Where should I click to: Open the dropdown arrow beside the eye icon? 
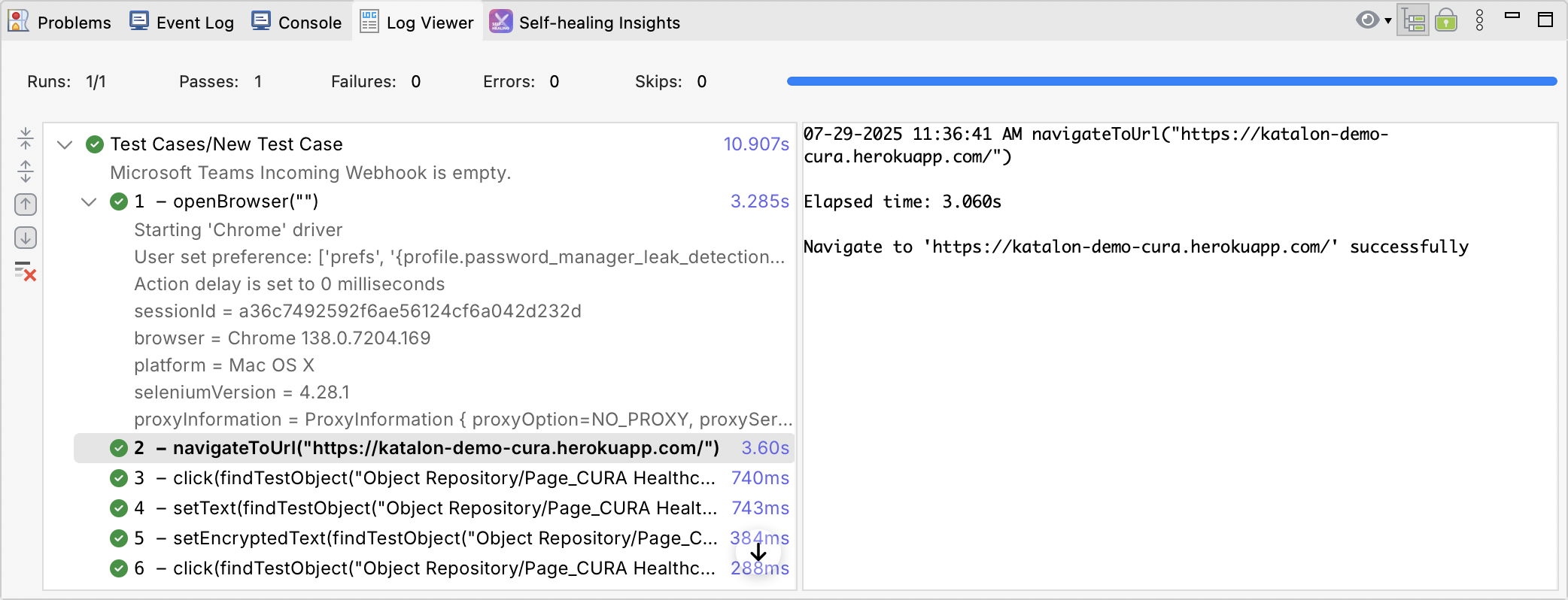point(1388,20)
